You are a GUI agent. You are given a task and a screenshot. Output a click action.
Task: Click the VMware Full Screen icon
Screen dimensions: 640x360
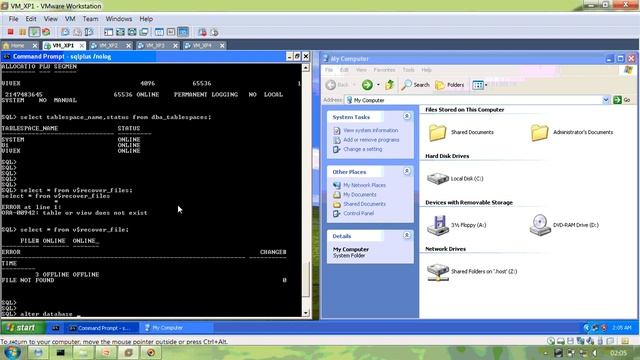132,32
